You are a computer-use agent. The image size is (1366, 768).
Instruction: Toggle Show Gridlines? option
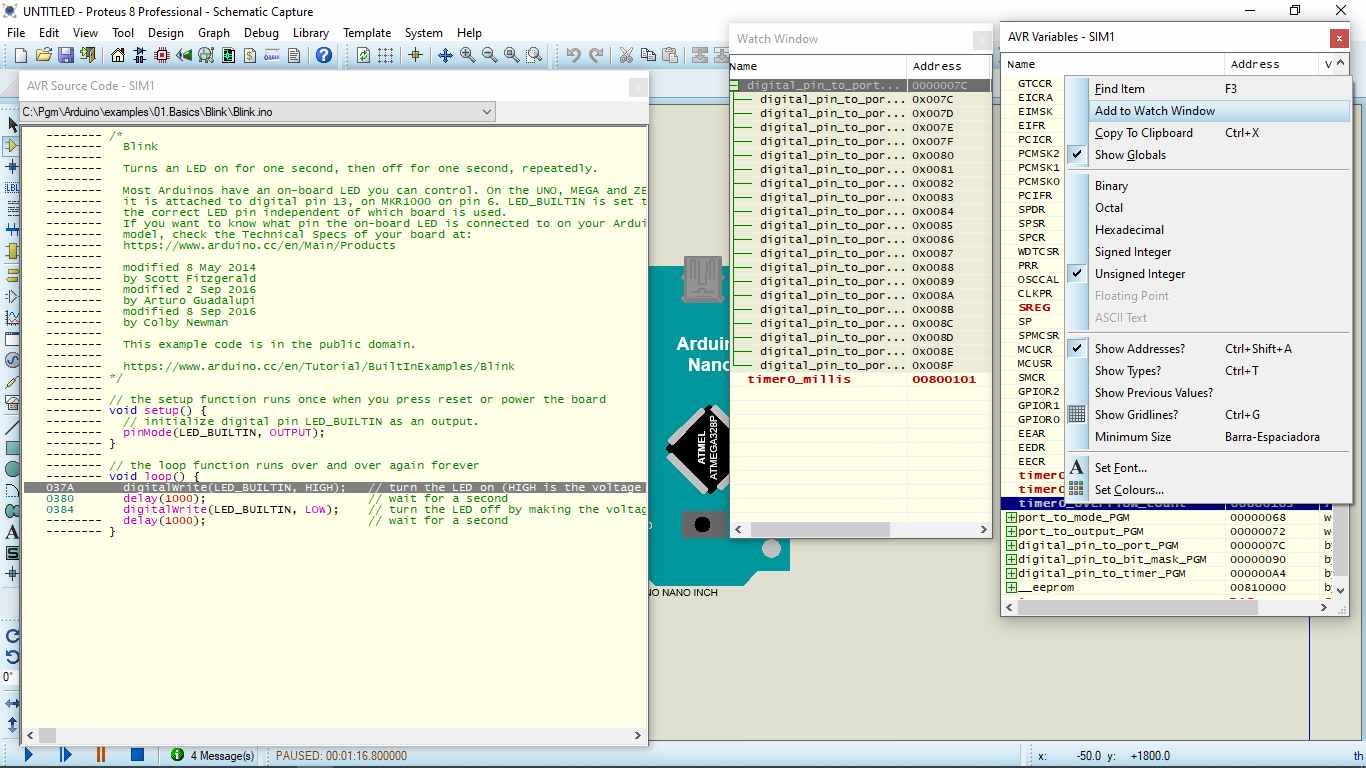[1208, 415]
